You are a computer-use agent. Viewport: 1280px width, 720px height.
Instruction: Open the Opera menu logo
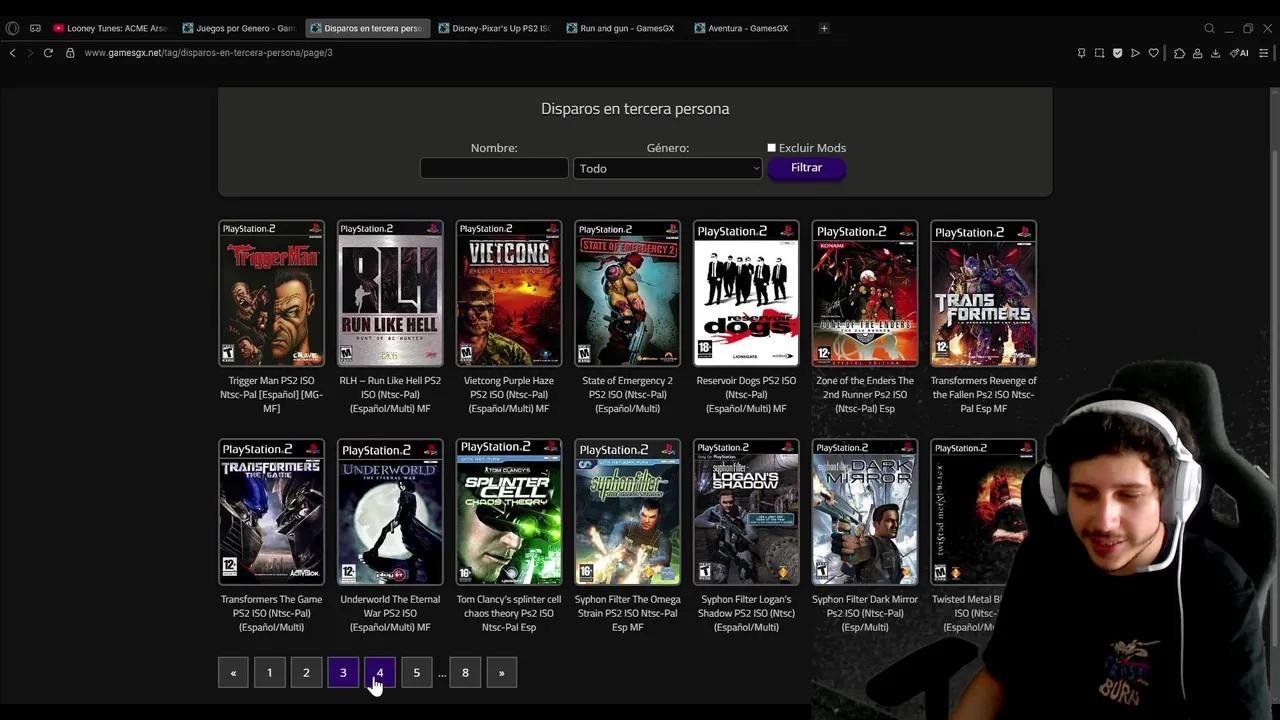(12, 28)
